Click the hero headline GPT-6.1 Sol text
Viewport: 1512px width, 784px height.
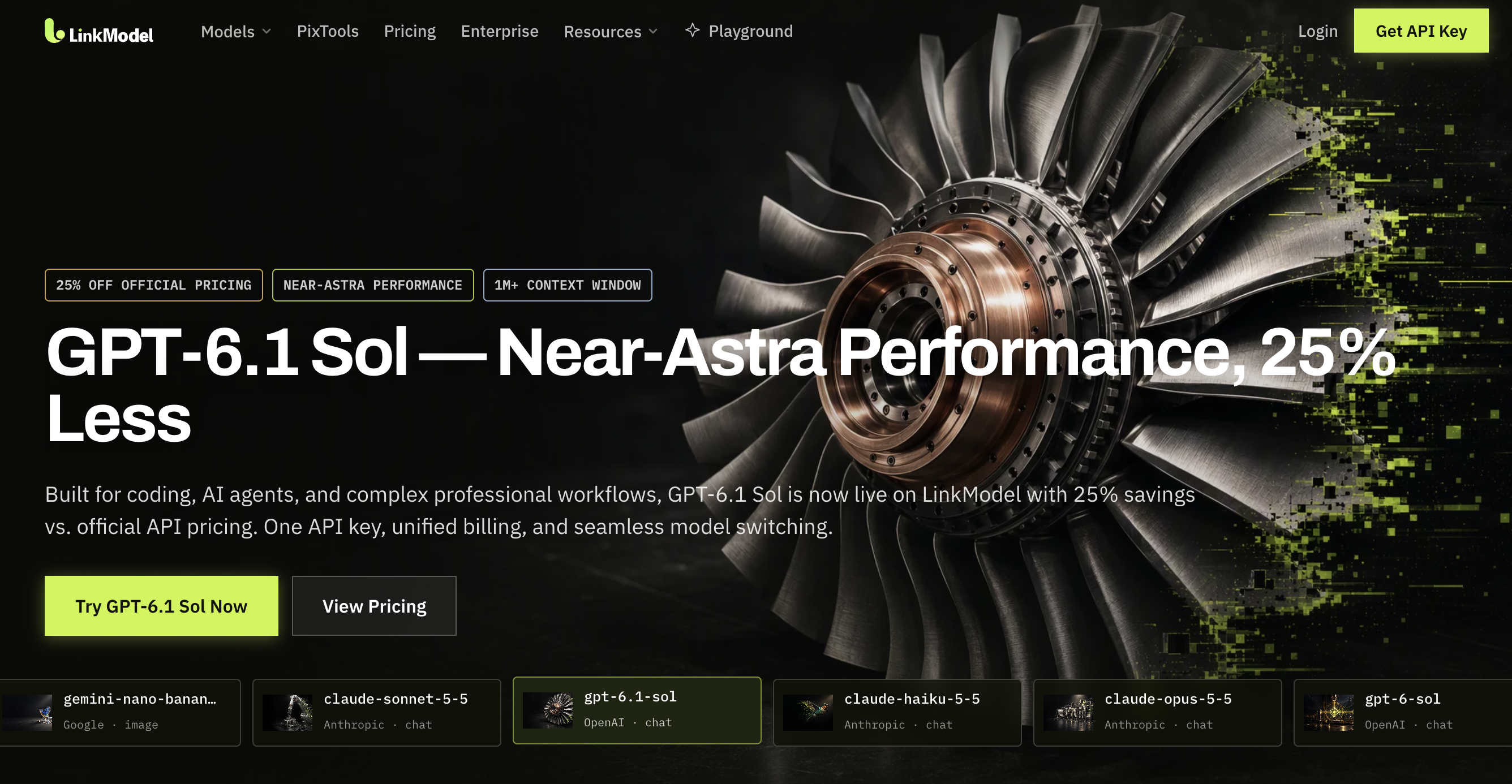(227, 352)
